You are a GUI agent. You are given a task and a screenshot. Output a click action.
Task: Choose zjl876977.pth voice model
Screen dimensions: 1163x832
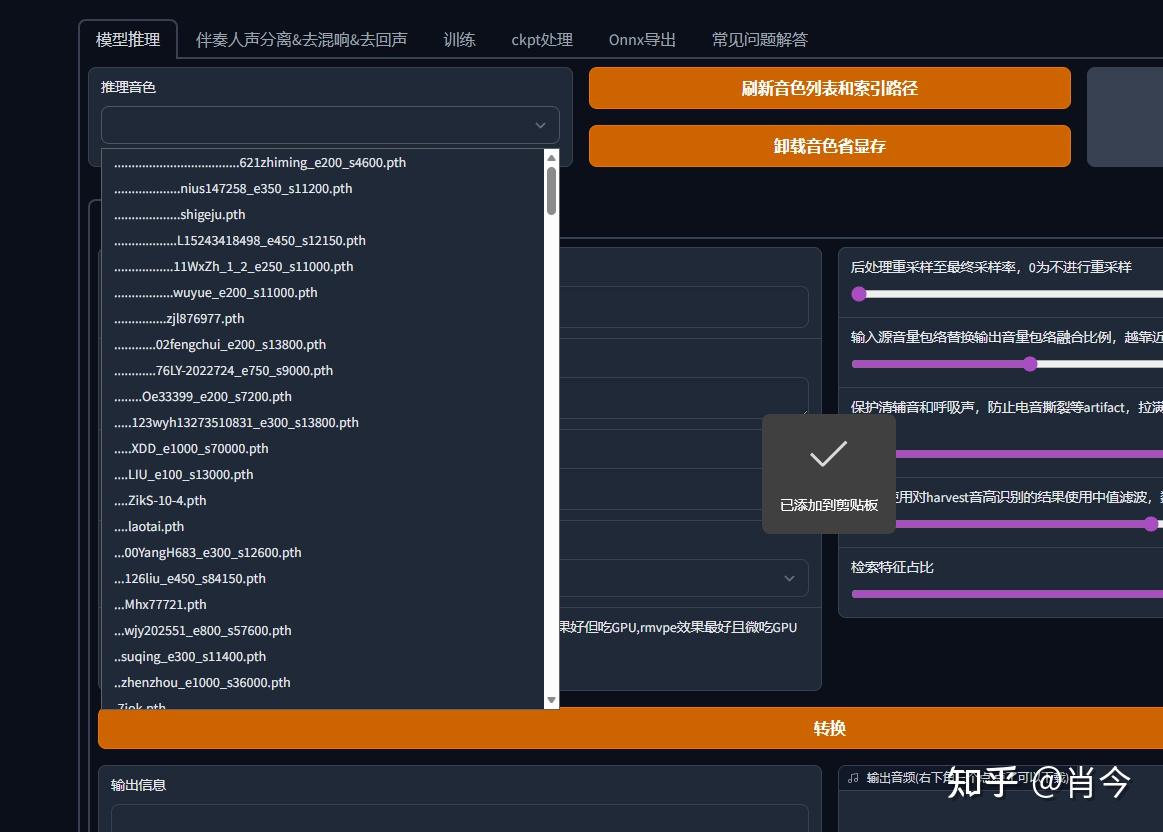click(x=323, y=318)
